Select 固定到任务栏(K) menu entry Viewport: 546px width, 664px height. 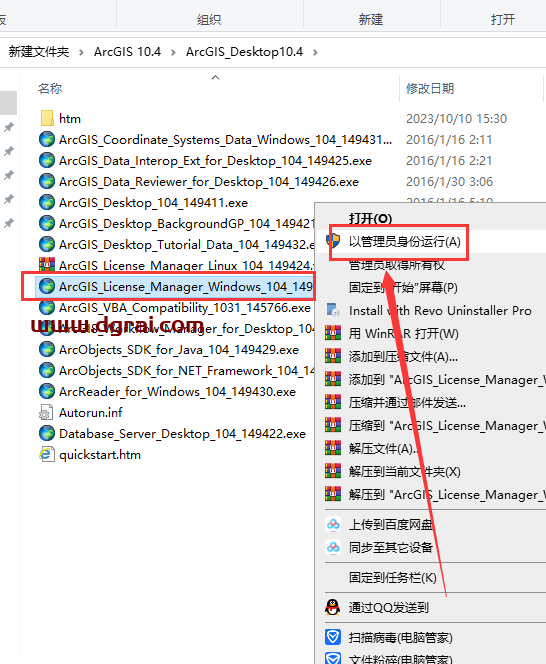(x=393, y=578)
